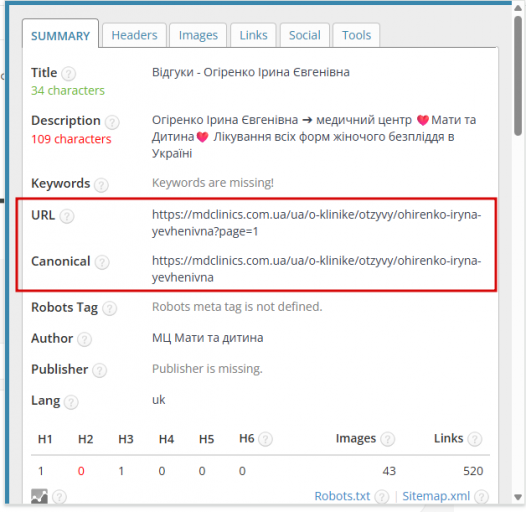Screen dimensions: 526x512
Task: Click the question mark beside Author
Action: pos(84,340)
